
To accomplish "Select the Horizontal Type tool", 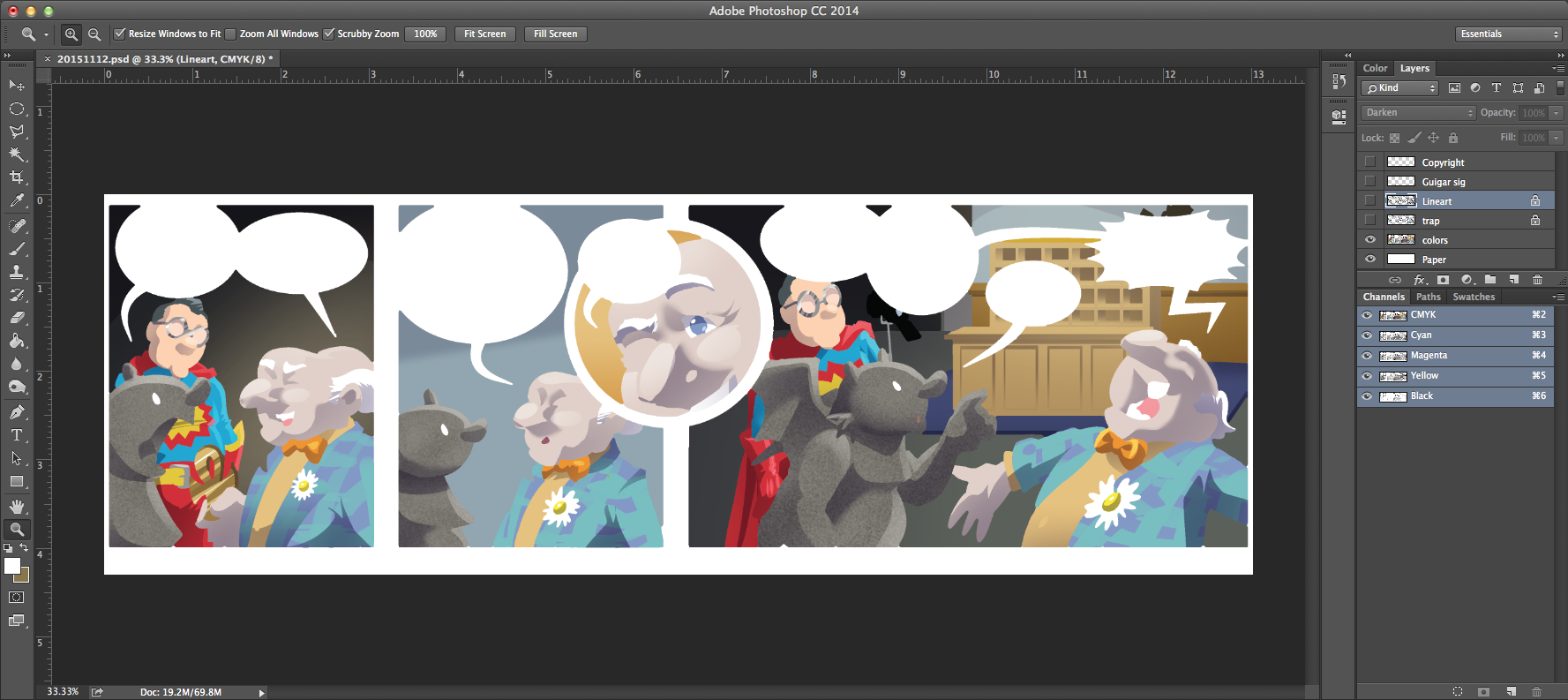I will pyautogui.click(x=17, y=435).
